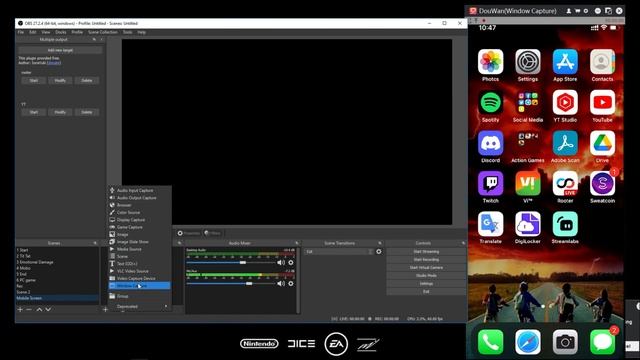Remove selected scene with minus icon
The height and width of the screenshot is (360, 640).
(29, 309)
